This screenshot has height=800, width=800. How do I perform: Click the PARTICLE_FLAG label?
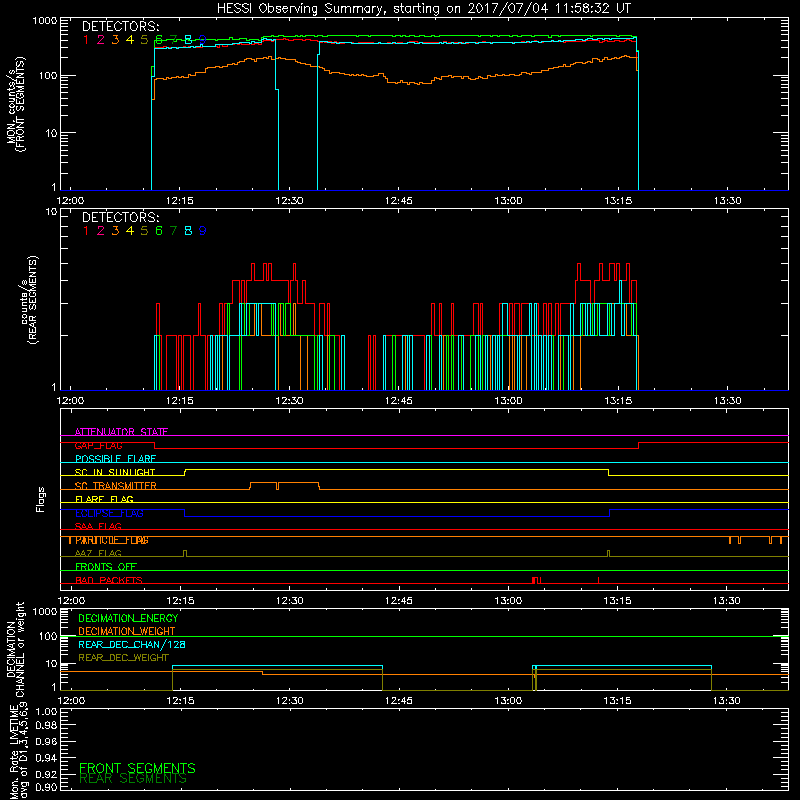[x=112, y=540]
